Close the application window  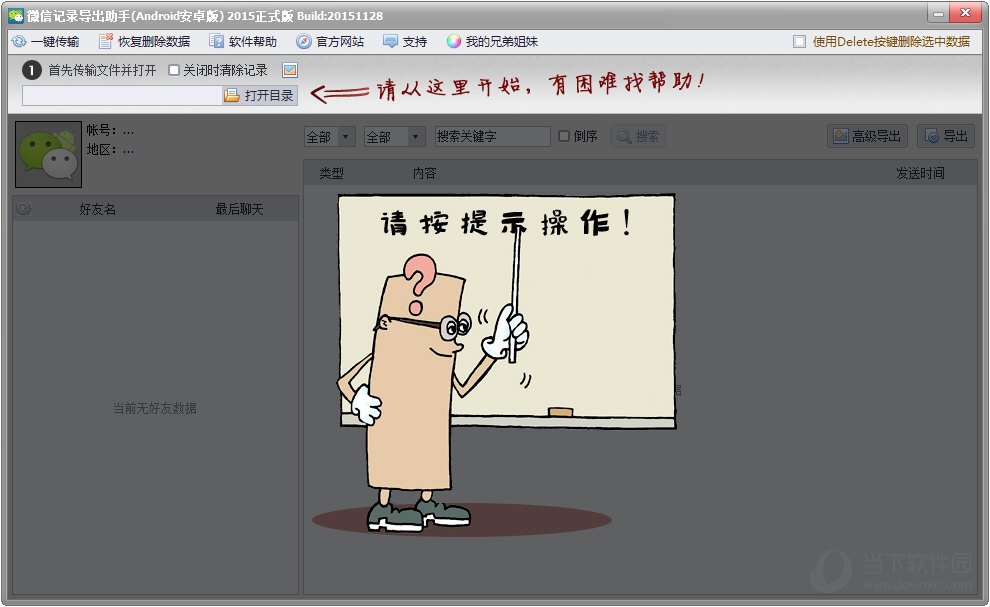(x=965, y=13)
